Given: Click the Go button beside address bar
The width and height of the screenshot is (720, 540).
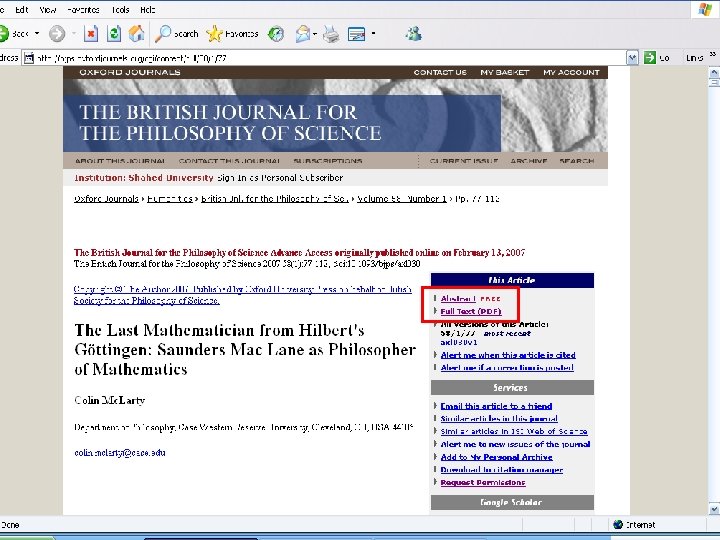Looking at the screenshot, I should (657, 58).
